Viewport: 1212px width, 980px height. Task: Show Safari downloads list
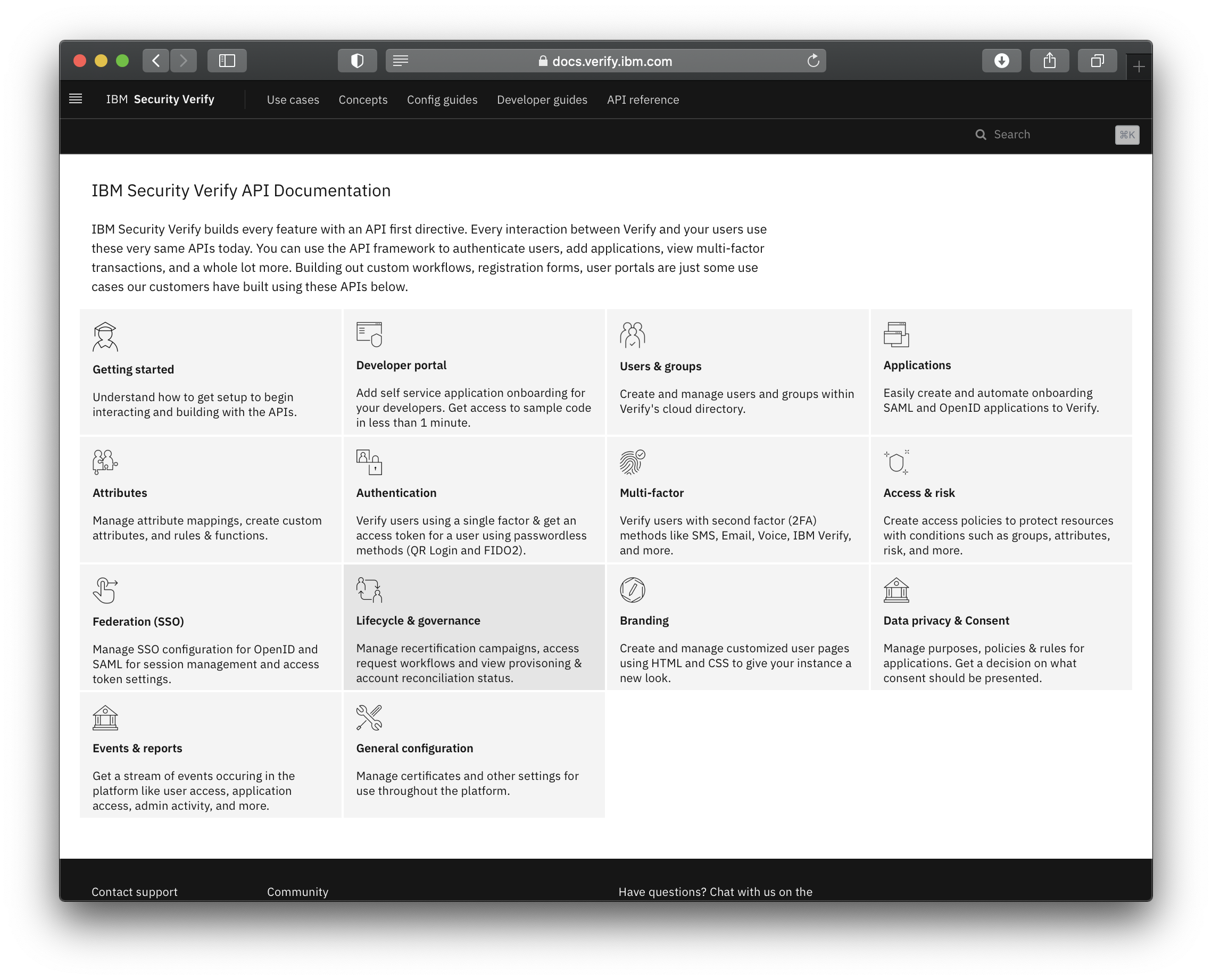(x=1001, y=61)
